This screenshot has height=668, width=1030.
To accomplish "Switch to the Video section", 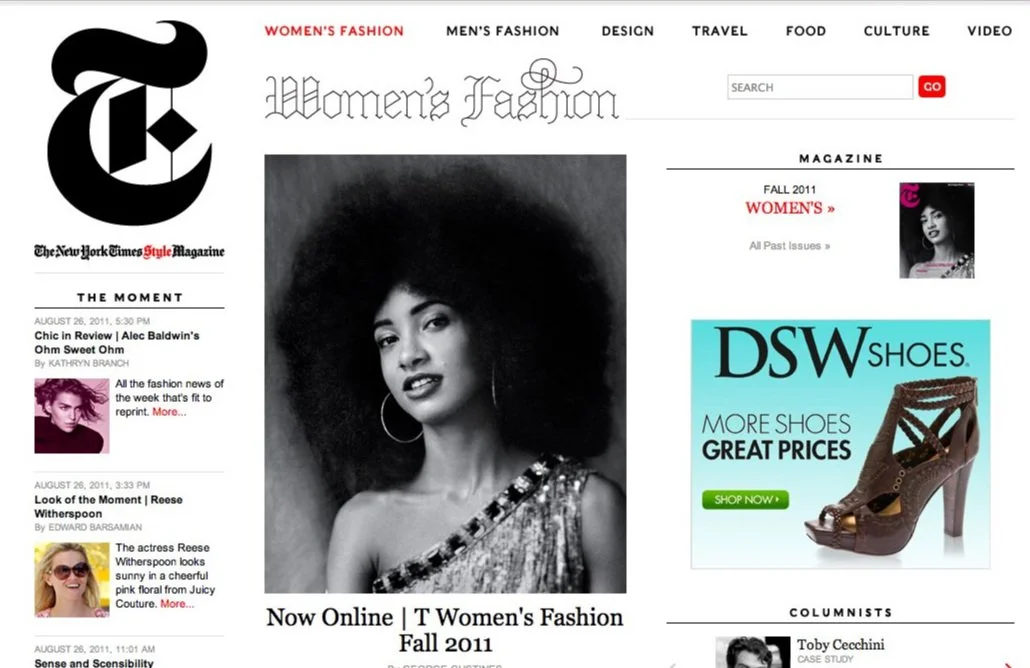I will (989, 31).
